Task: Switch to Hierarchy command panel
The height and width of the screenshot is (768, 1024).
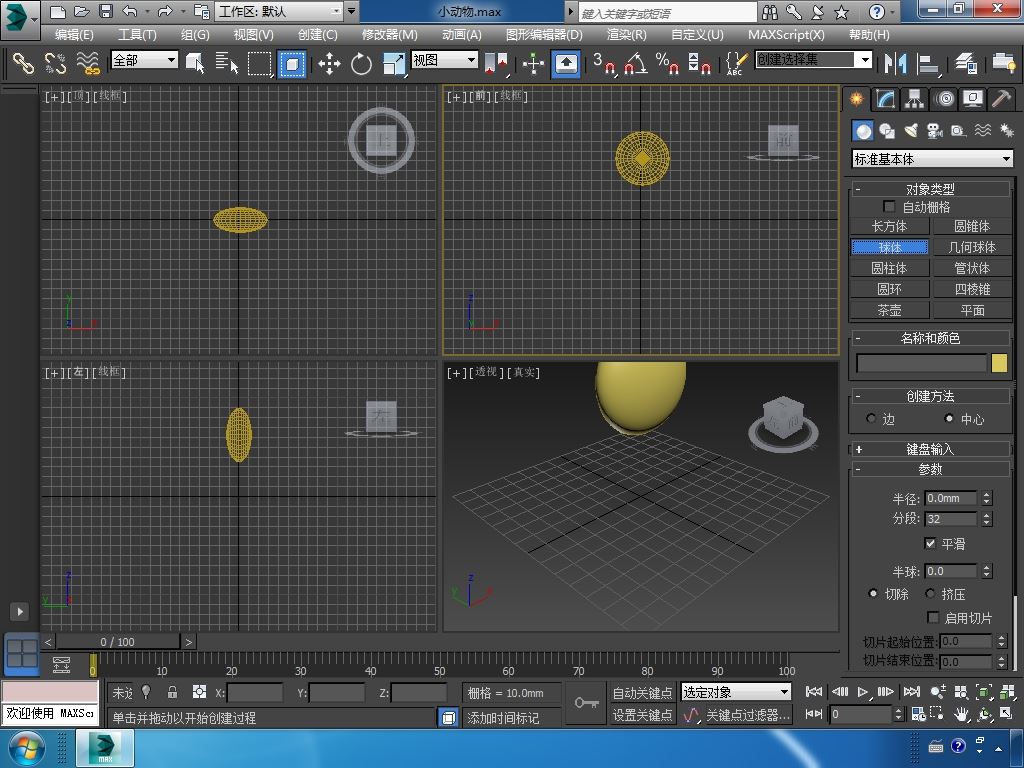Action: tap(914, 99)
